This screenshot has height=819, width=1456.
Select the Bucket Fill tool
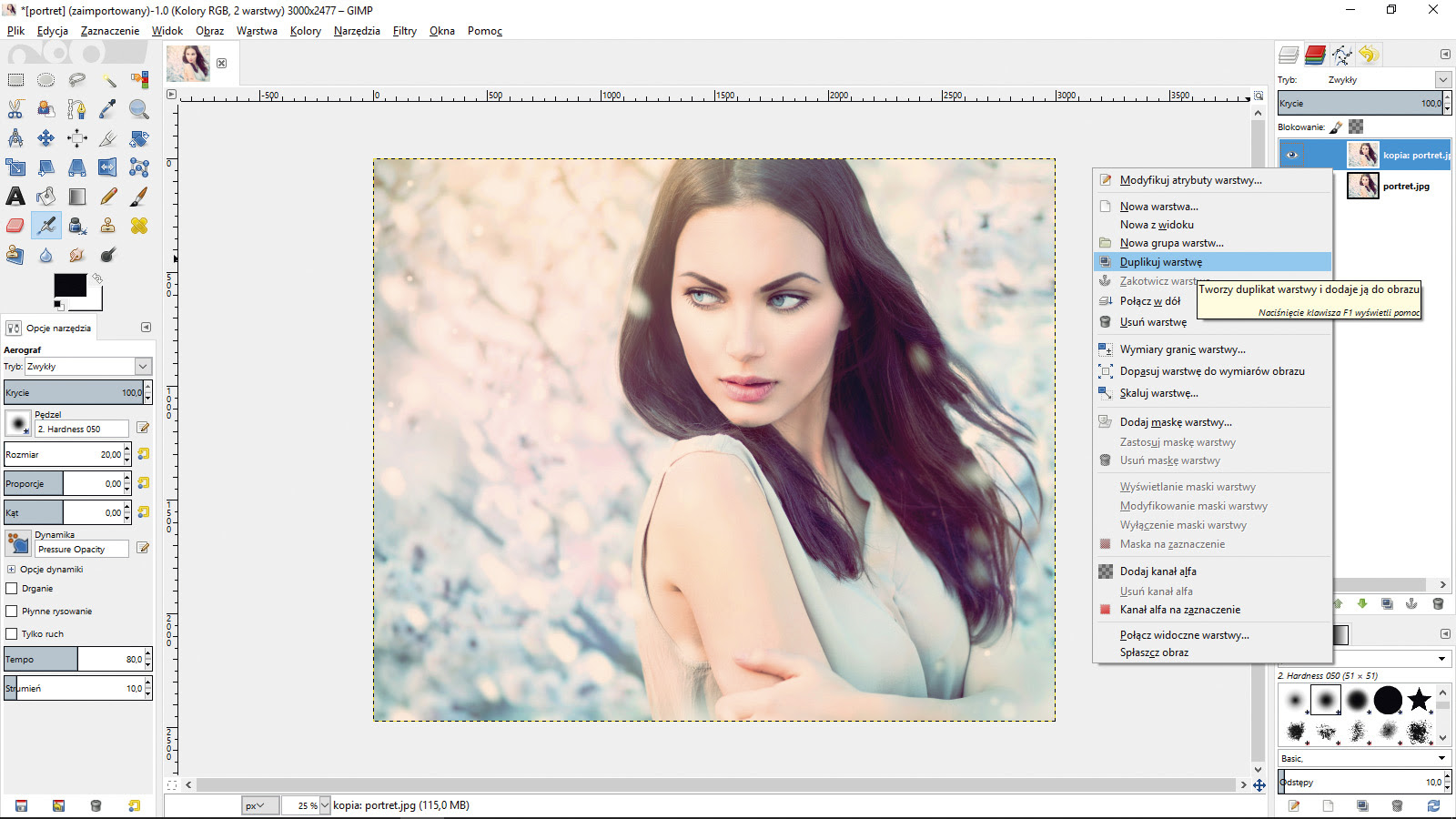tap(46, 197)
